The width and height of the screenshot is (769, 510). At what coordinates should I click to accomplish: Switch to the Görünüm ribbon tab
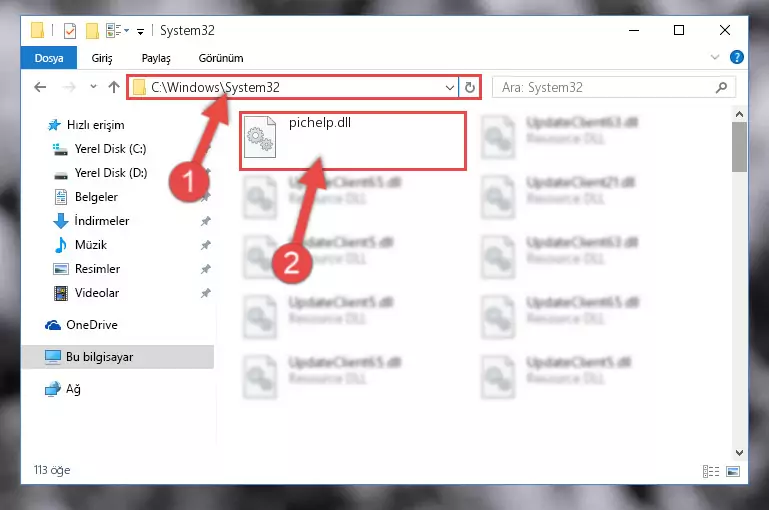221,58
